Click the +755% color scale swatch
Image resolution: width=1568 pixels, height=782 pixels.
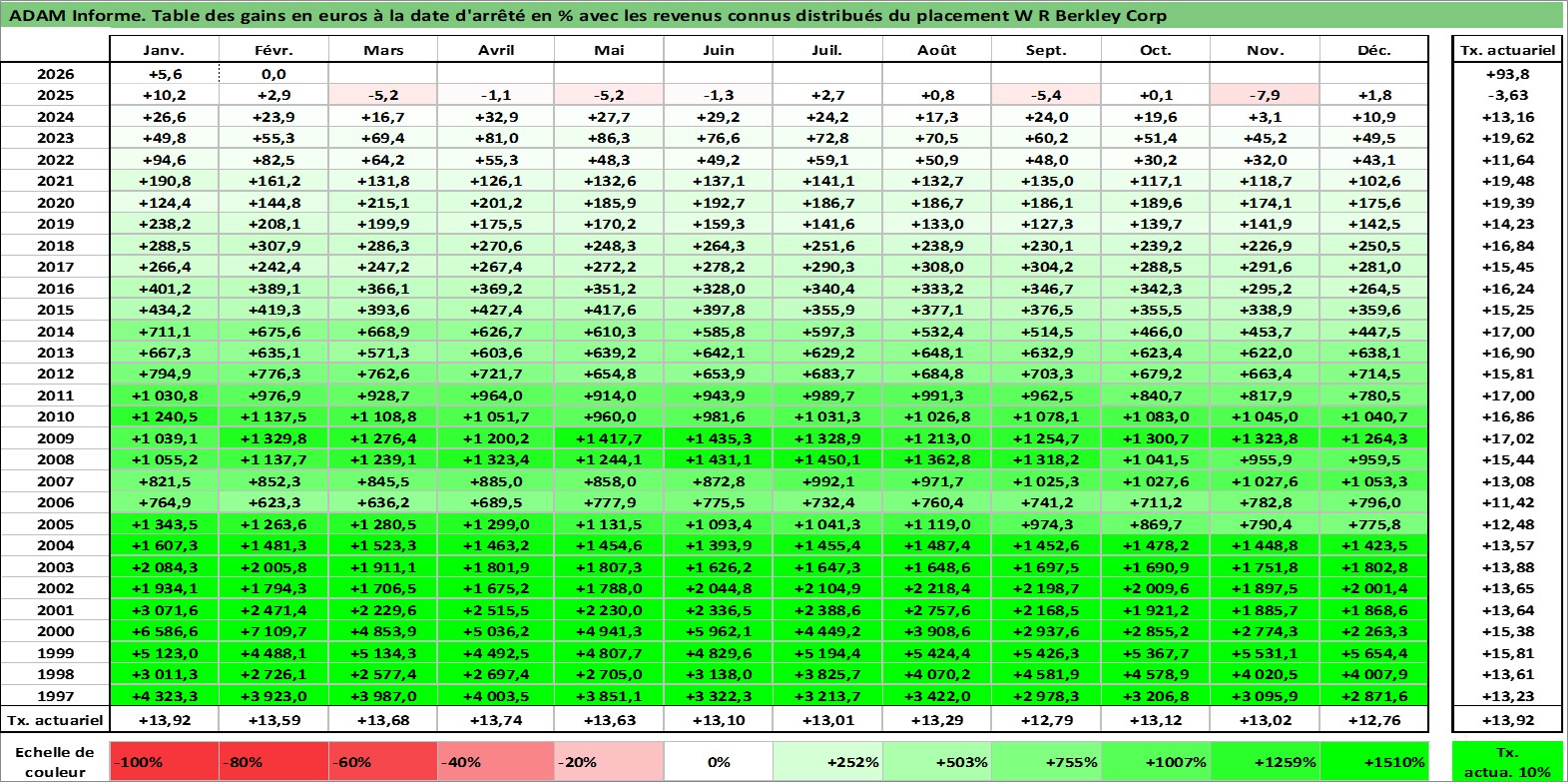1046,762
